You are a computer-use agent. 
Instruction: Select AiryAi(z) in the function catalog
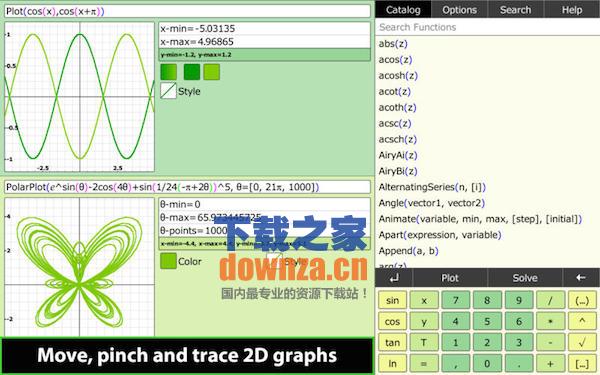tap(398, 155)
